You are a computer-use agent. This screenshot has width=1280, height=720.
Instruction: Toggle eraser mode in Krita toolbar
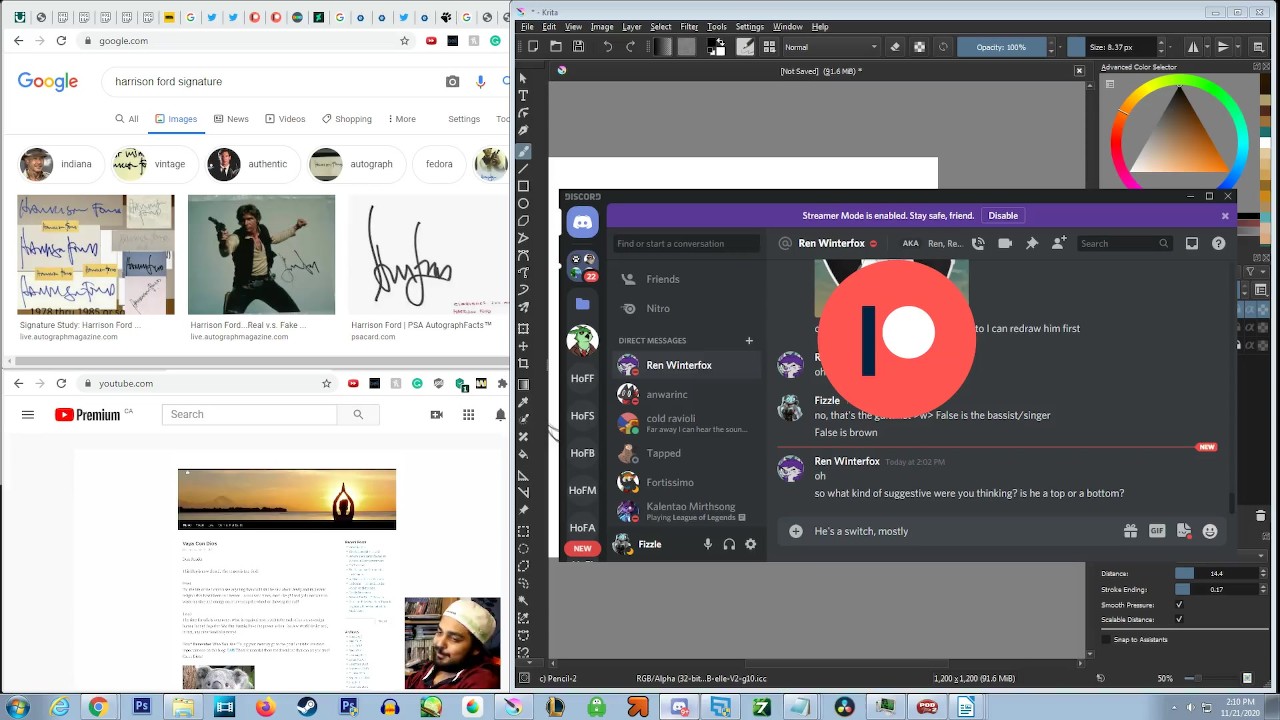[895, 47]
